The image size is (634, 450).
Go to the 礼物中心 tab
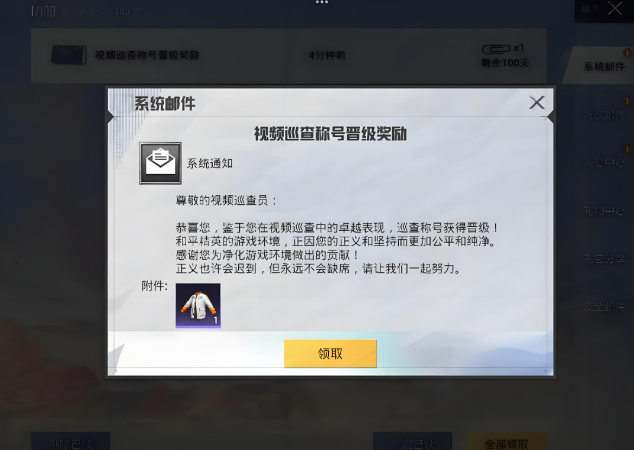[x=604, y=211]
